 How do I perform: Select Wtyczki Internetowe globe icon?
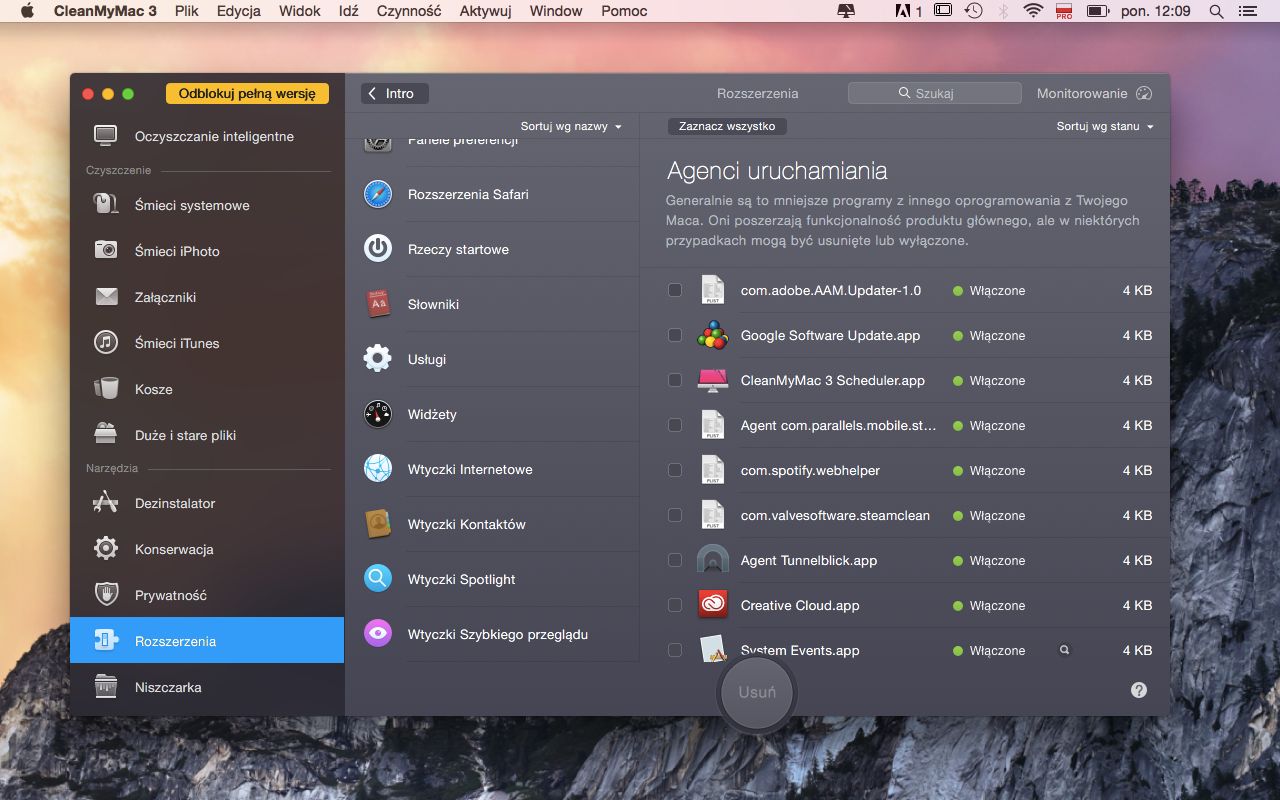[x=377, y=469]
